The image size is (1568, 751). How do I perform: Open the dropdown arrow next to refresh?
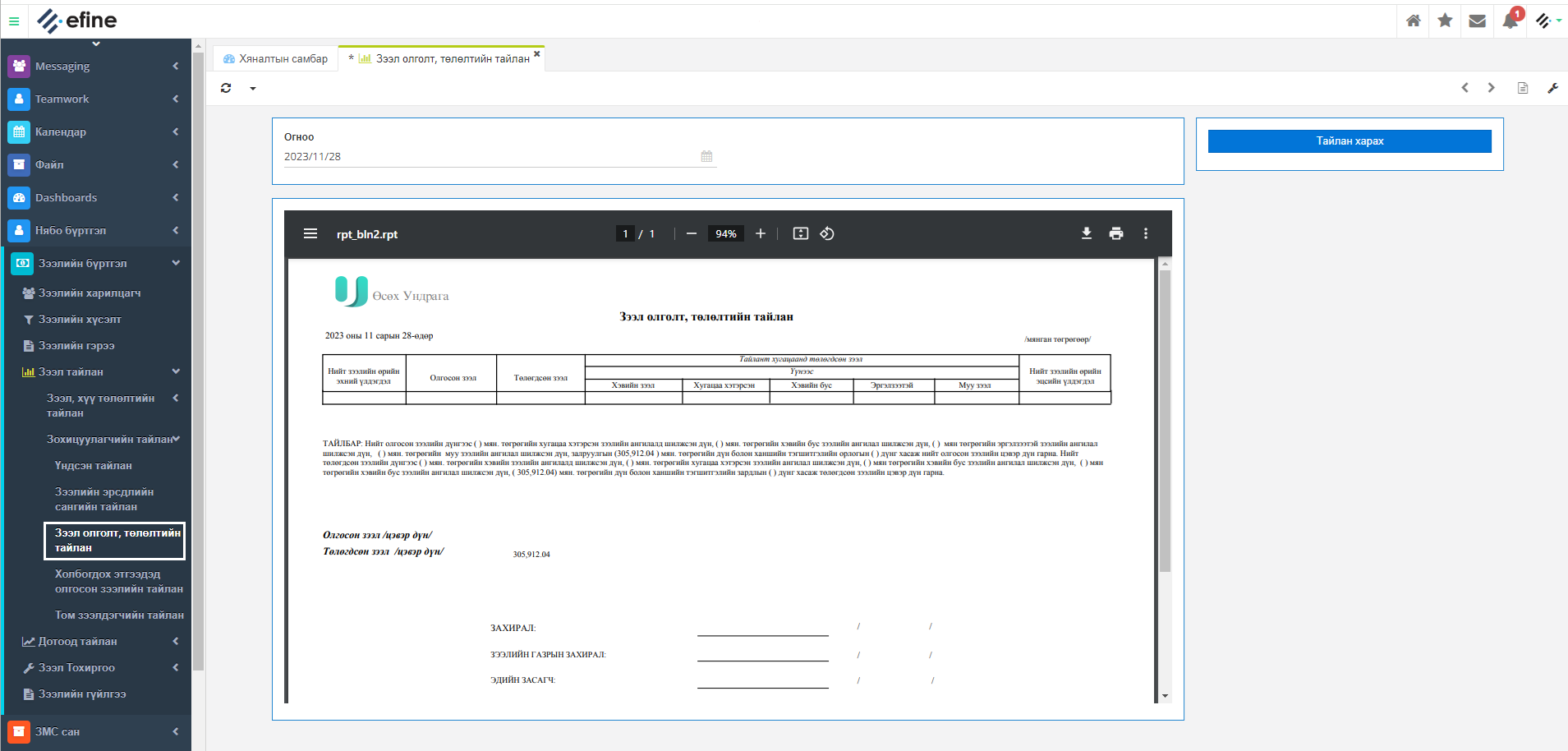tap(253, 89)
